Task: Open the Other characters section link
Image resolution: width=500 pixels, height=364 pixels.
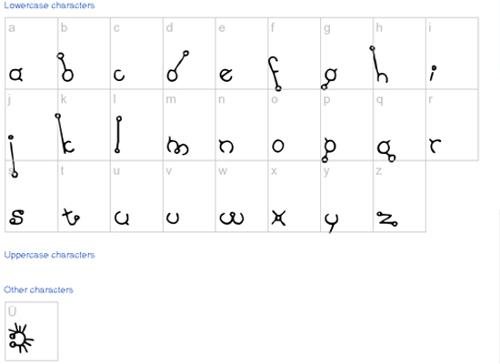Action: pos(38,290)
